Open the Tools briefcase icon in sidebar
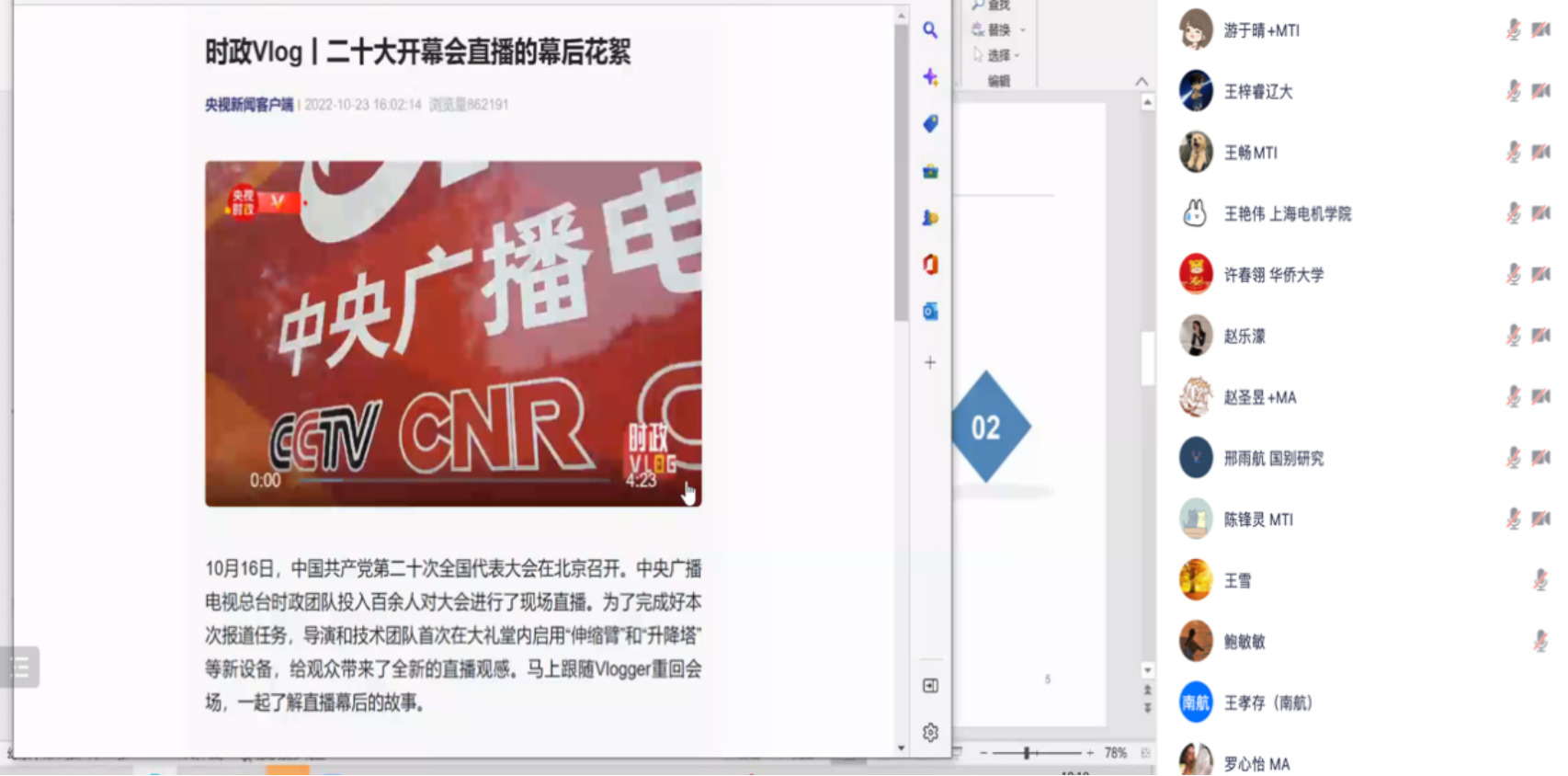The height and width of the screenshot is (776, 1568). (x=930, y=171)
